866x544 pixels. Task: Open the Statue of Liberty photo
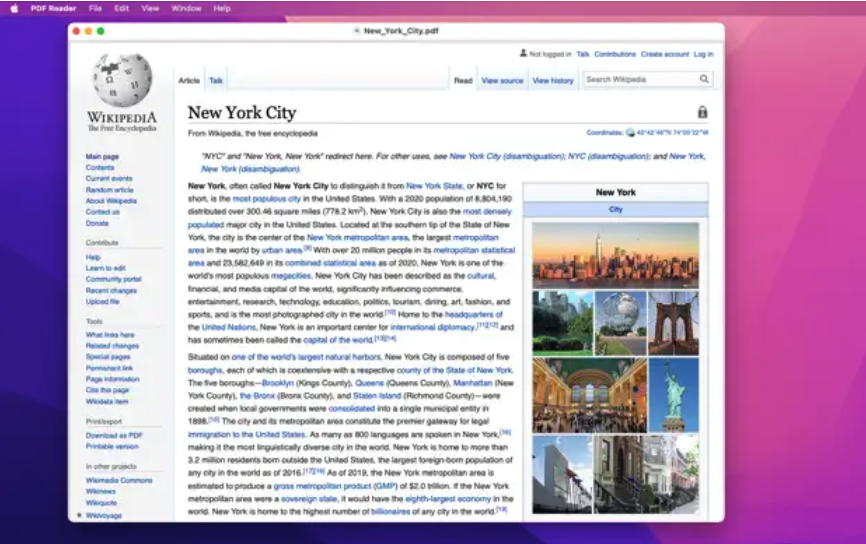(x=673, y=395)
